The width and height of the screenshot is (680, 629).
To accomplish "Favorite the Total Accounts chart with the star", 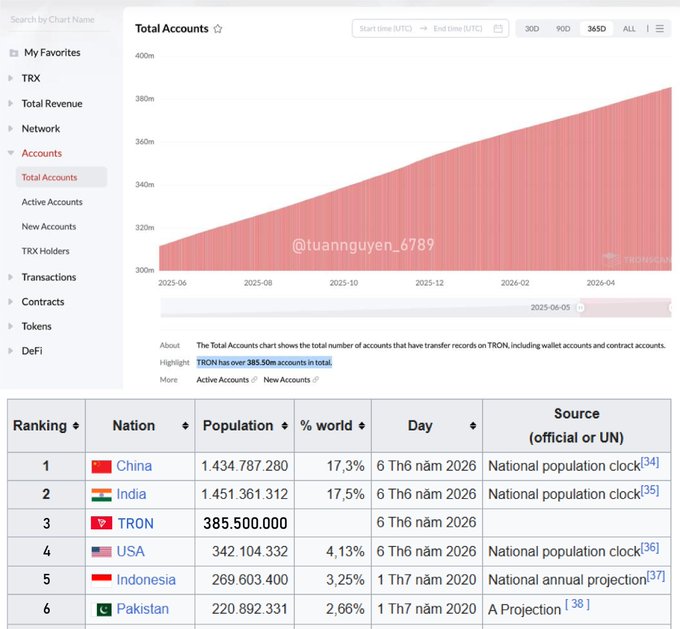I will point(218,29).
